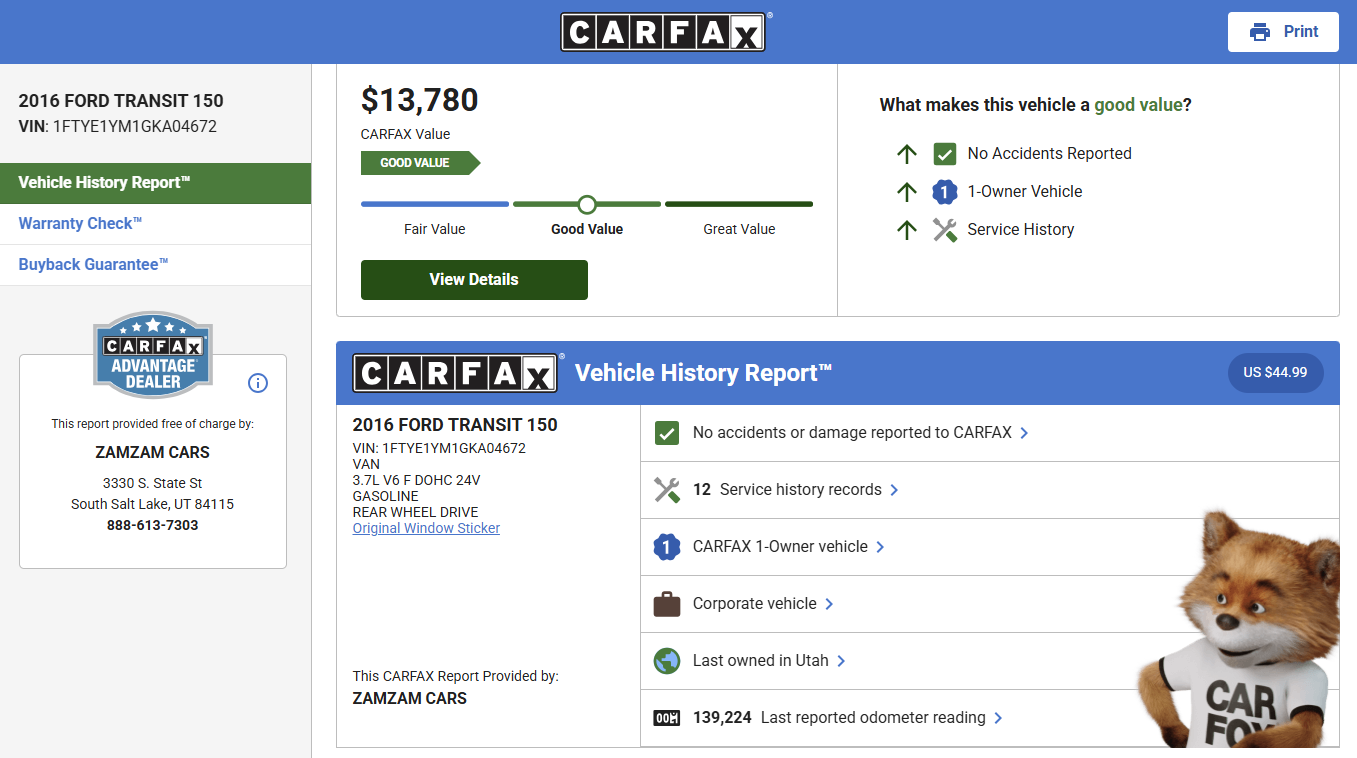Click the info icon beside Advantage Dealer badge
The height and width of the screenshot is (758, 1357).
[x=258, y=383]
